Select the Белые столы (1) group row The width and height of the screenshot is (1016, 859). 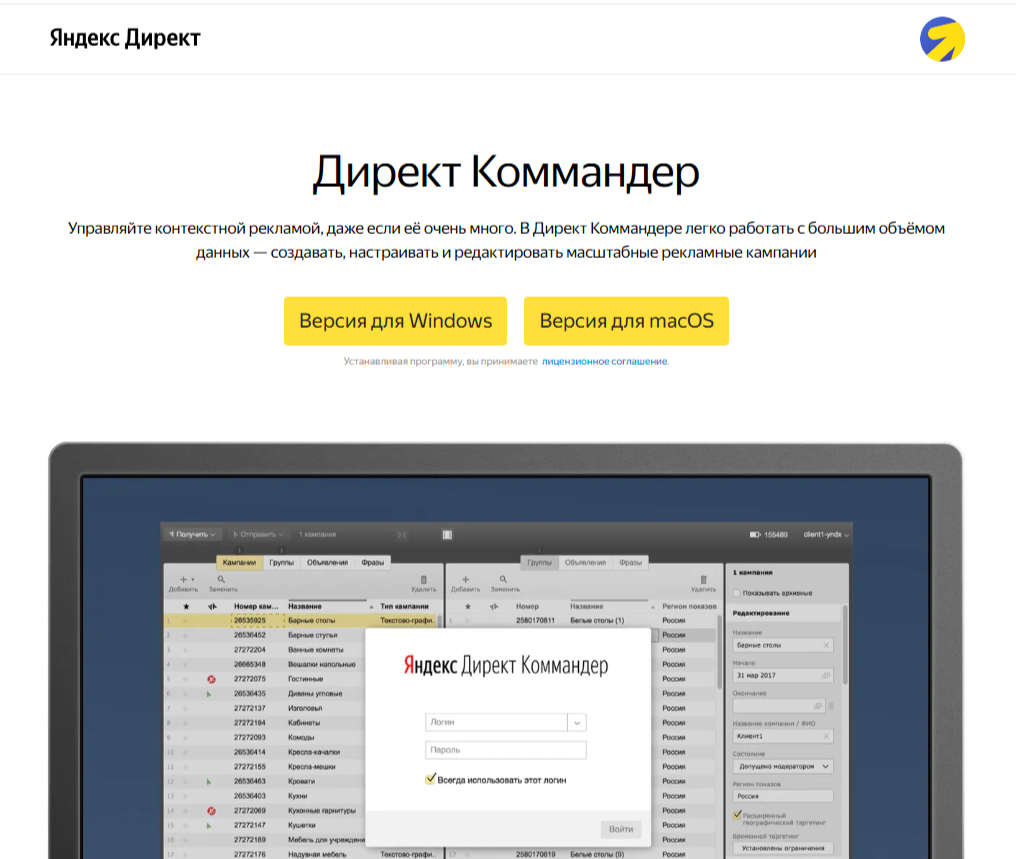(582, 621)
